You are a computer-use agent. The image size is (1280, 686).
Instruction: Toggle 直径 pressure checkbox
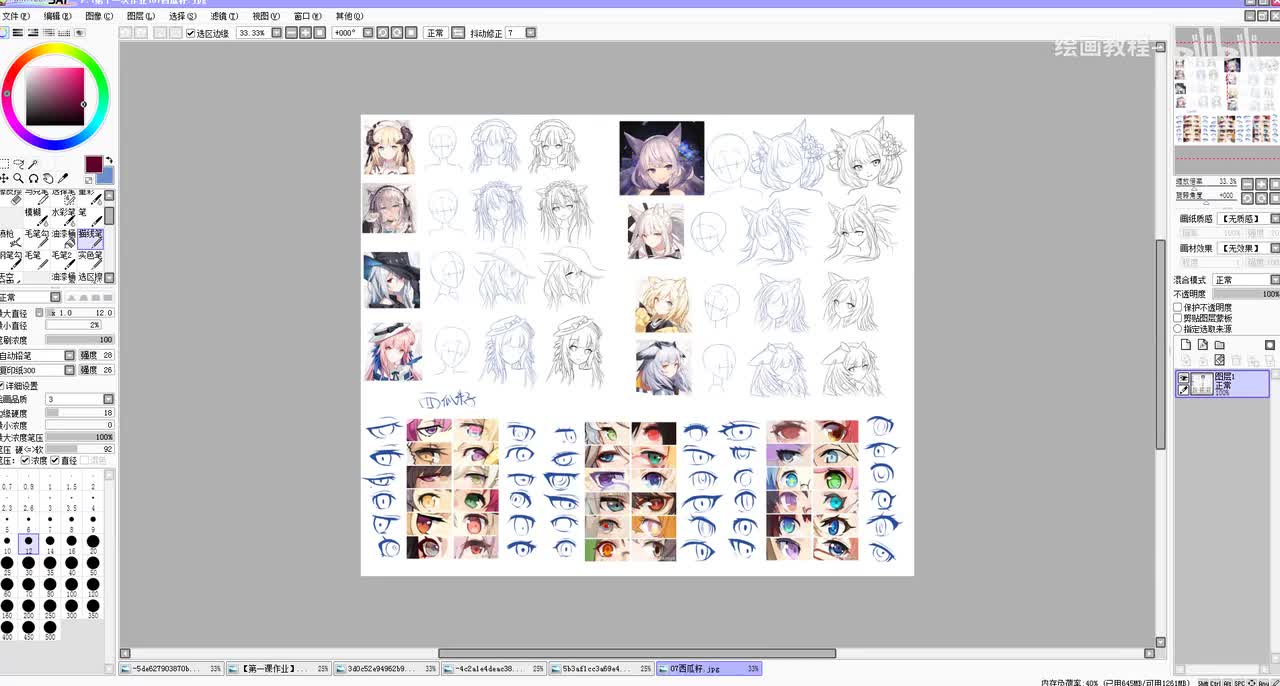click(55, 461)
